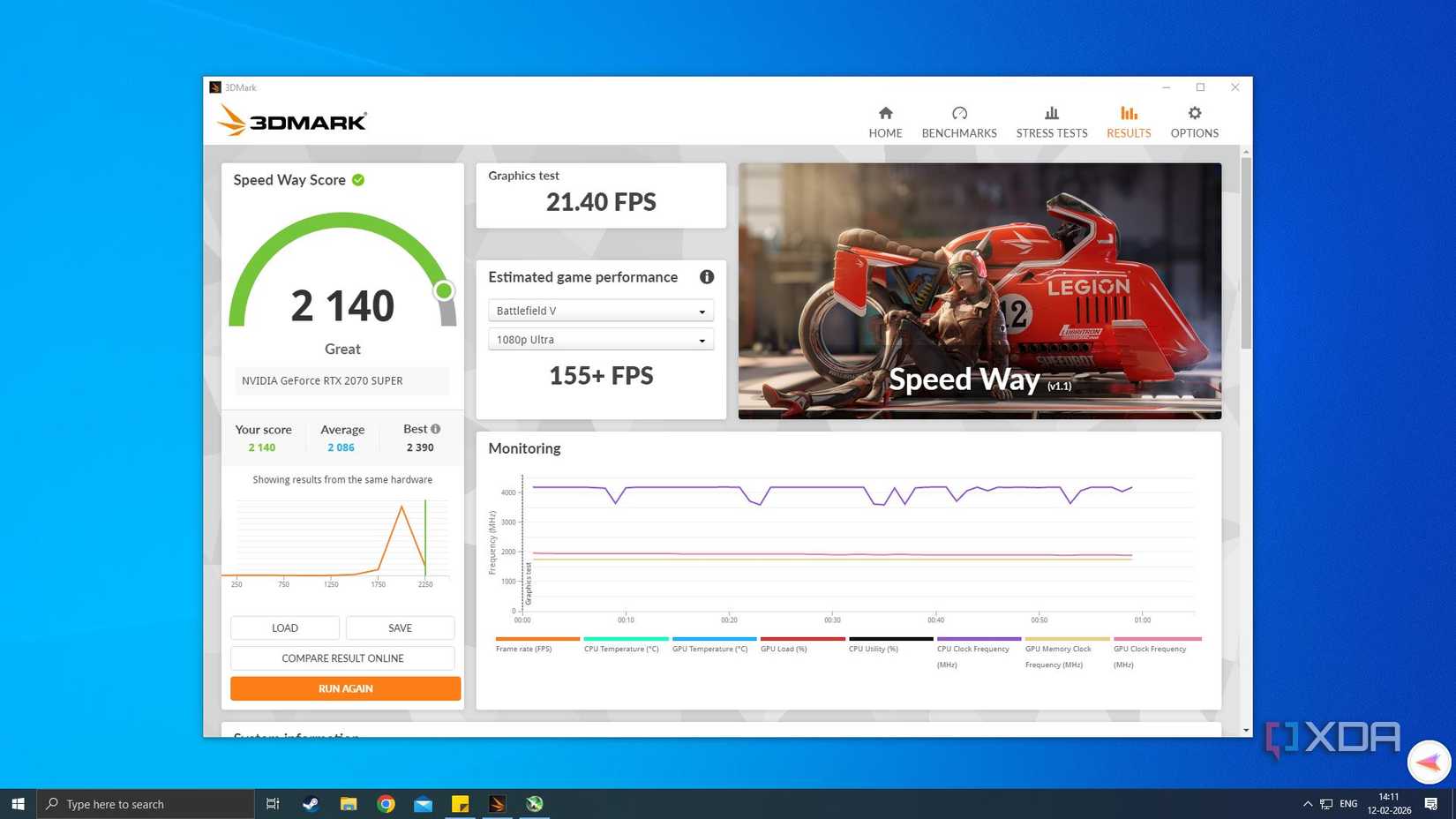Open the 3DMark Options gear icon

pos(1194,121)
